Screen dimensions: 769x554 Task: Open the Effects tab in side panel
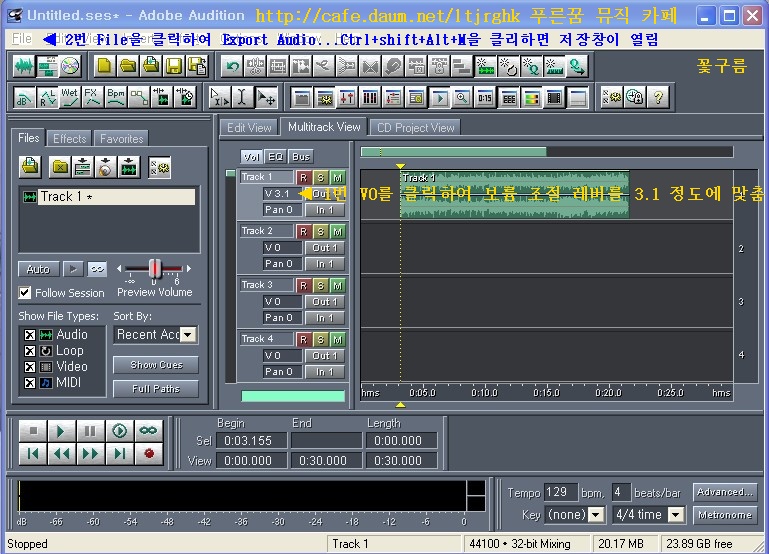click(x=69, y=139)
